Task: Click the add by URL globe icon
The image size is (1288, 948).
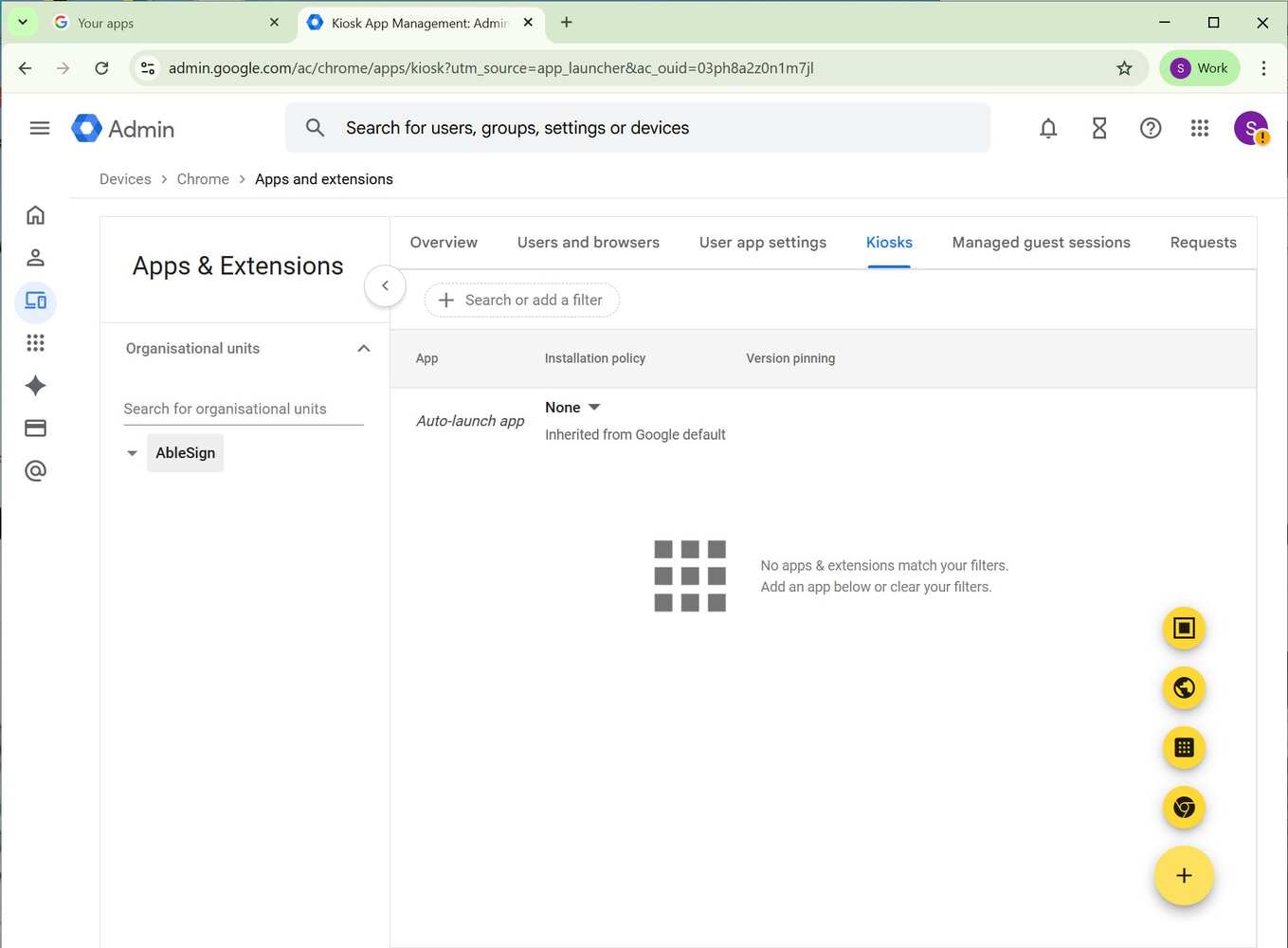Action: pos(1183,688)
